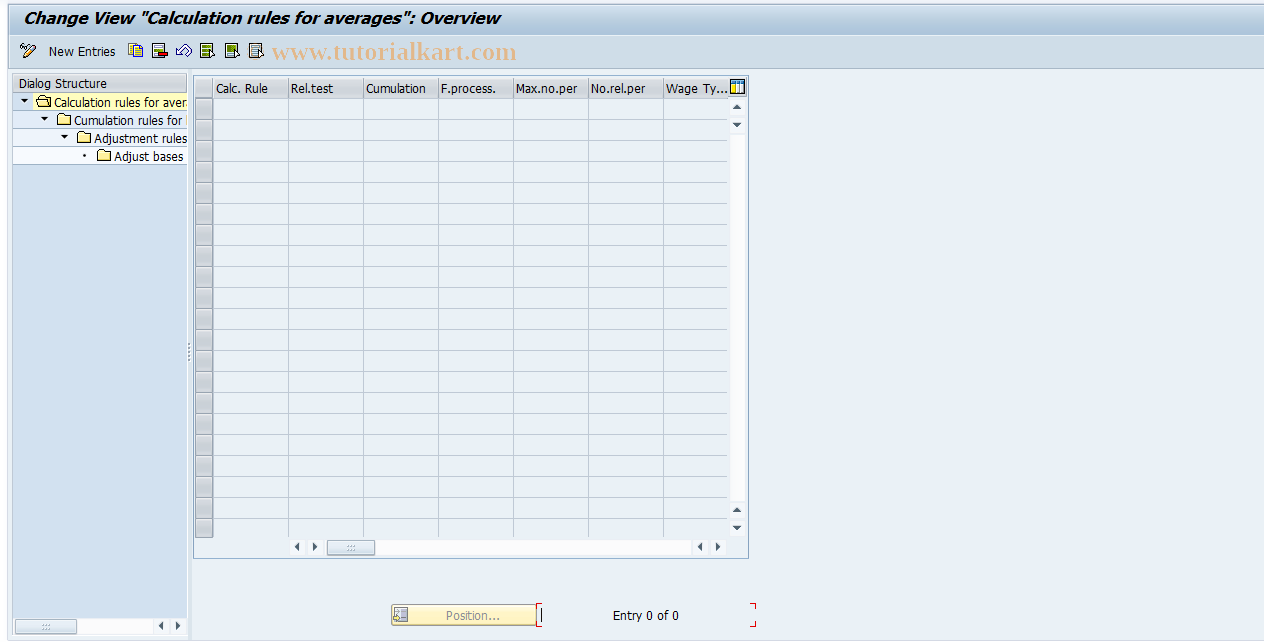Screen dimensions: 1264x642
Task: Click Dialog Structure scroll left arrow
Action: [160, 626]
